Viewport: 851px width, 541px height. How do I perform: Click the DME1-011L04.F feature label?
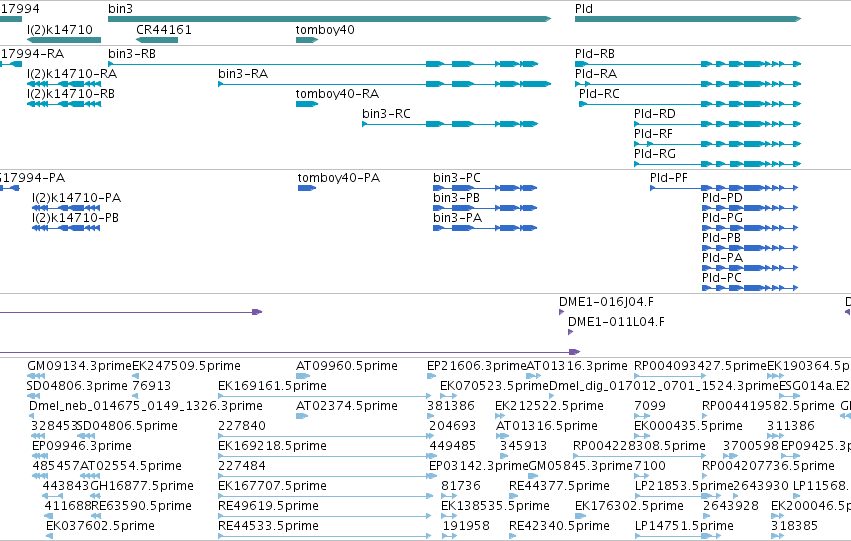pyautogui.click(x=617, y=322)
